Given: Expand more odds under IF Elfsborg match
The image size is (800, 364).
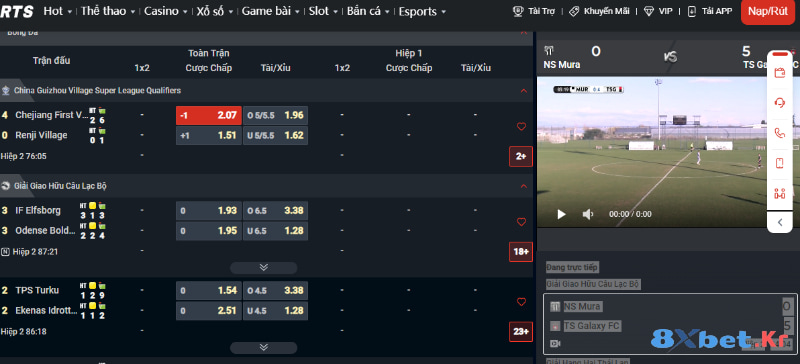Looking at the screenshot, I should click(x=263, y=268).
